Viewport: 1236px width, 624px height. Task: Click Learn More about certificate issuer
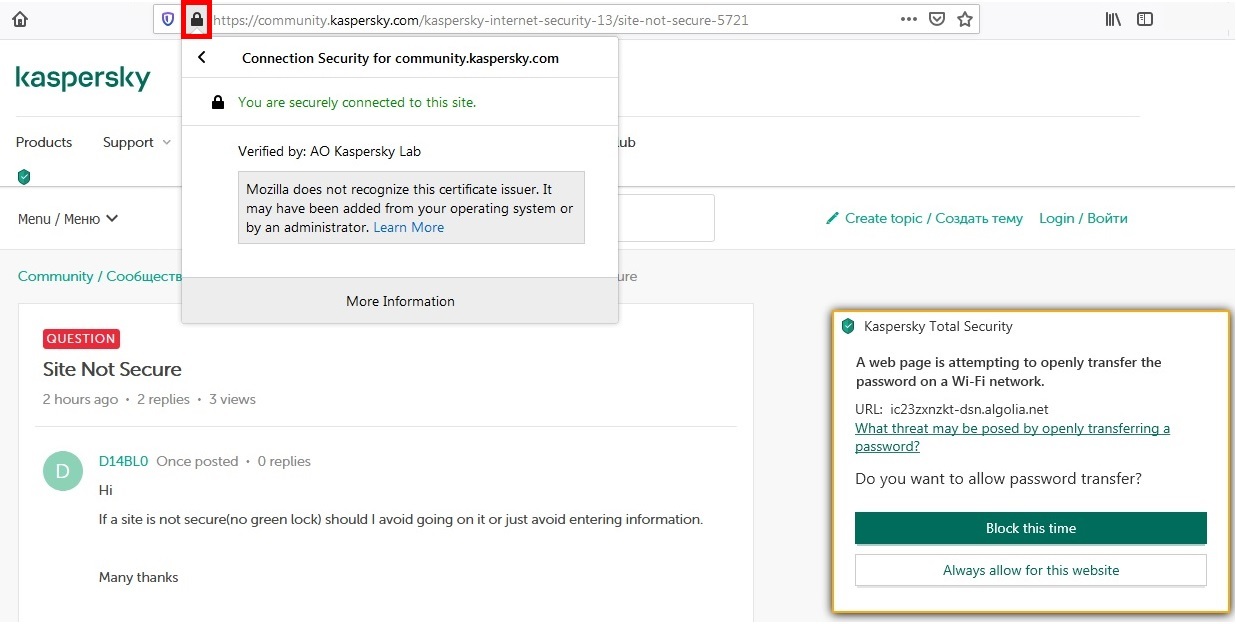click(x=409, y=227)
